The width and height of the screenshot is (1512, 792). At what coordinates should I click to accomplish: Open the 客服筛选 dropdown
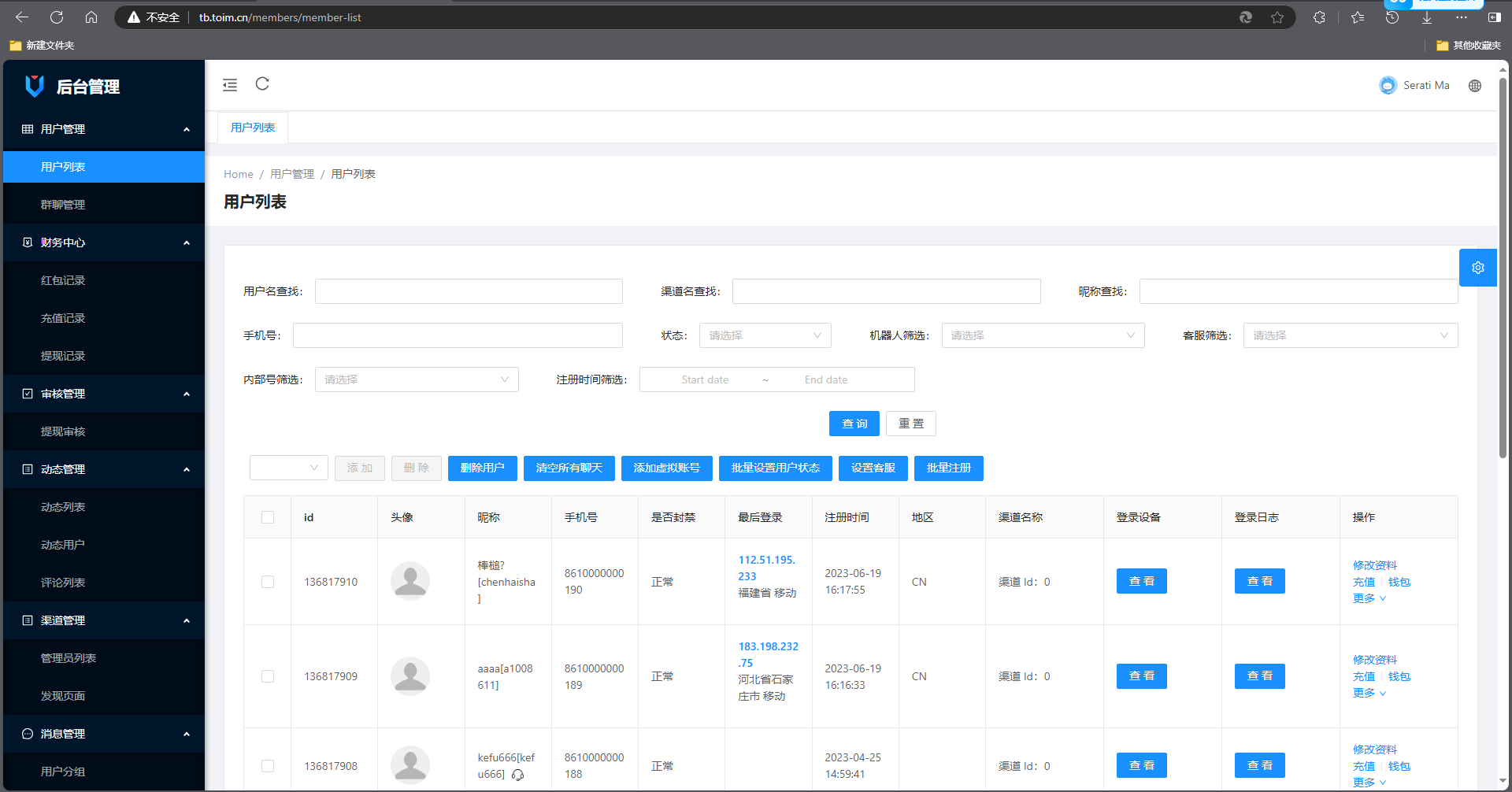coord(1351,335)
